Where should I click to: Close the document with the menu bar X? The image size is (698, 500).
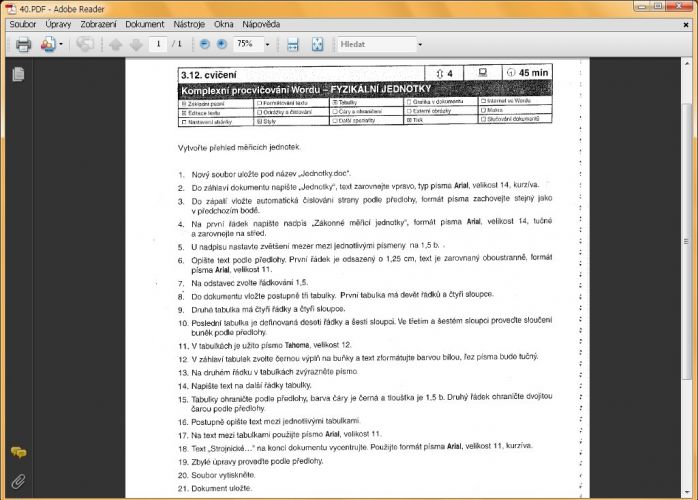click(686, 25)
